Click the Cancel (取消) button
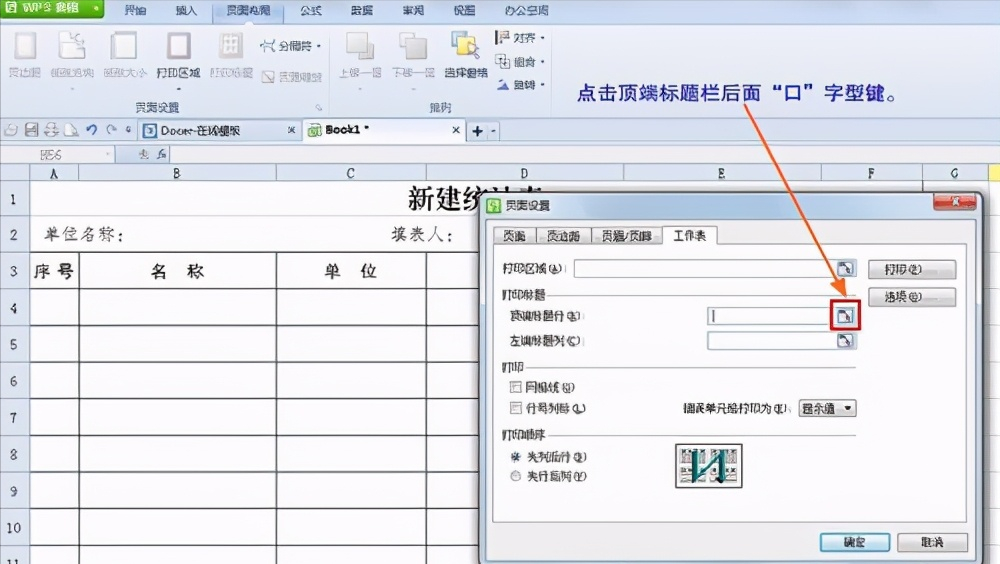The height and width of the screenshot is (564, 1000). (932, 542)
